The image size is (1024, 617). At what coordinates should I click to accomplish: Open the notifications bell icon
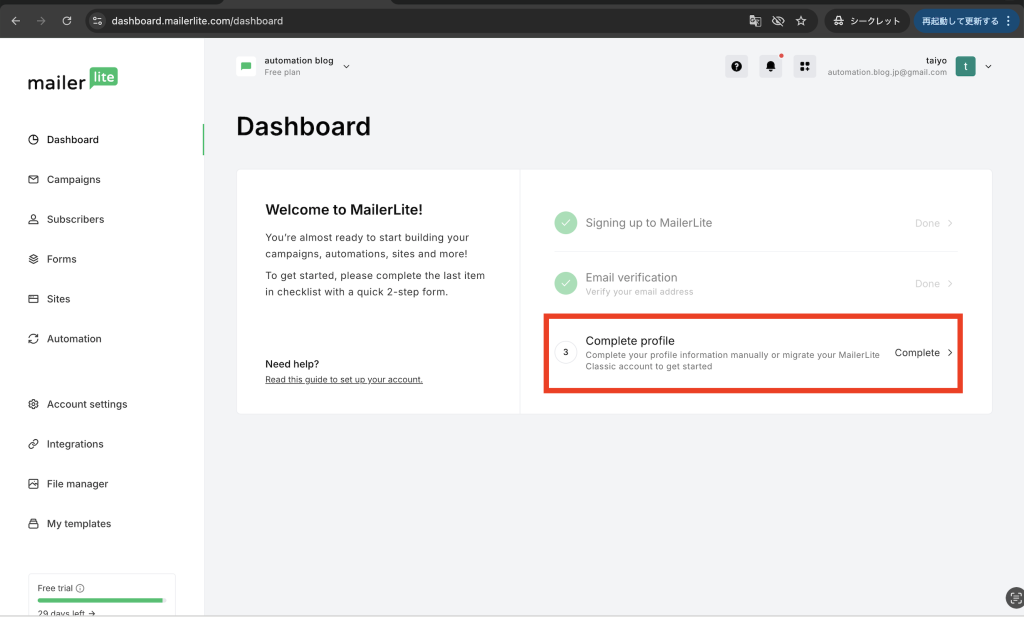click(770, 66)
